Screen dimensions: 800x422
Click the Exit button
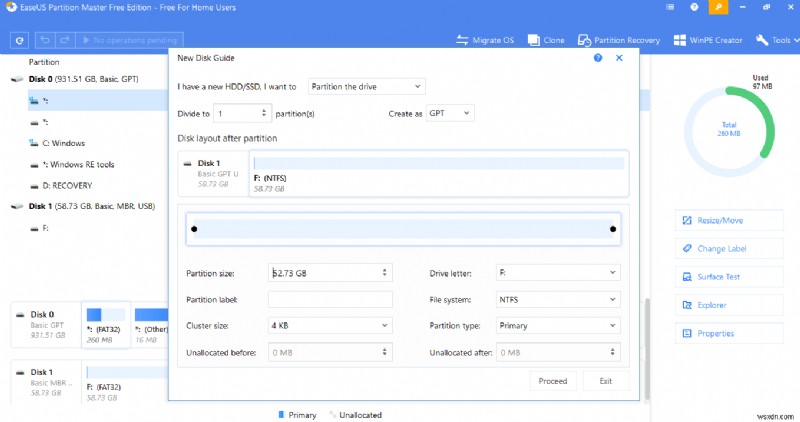click(x=606, y=381)
